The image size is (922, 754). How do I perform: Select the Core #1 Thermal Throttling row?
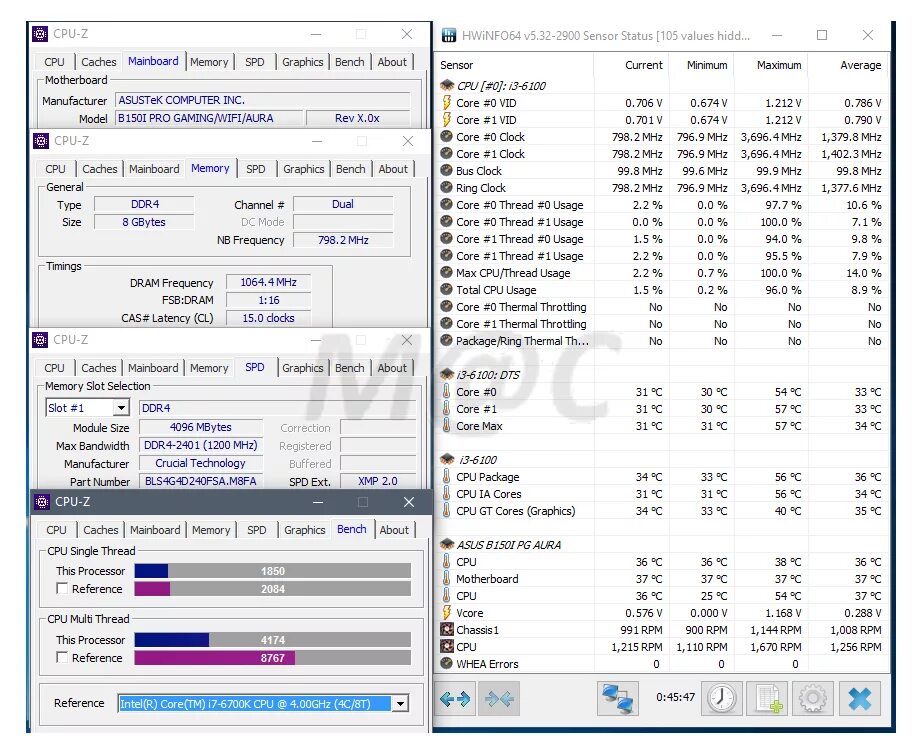[x=662, y=324]
